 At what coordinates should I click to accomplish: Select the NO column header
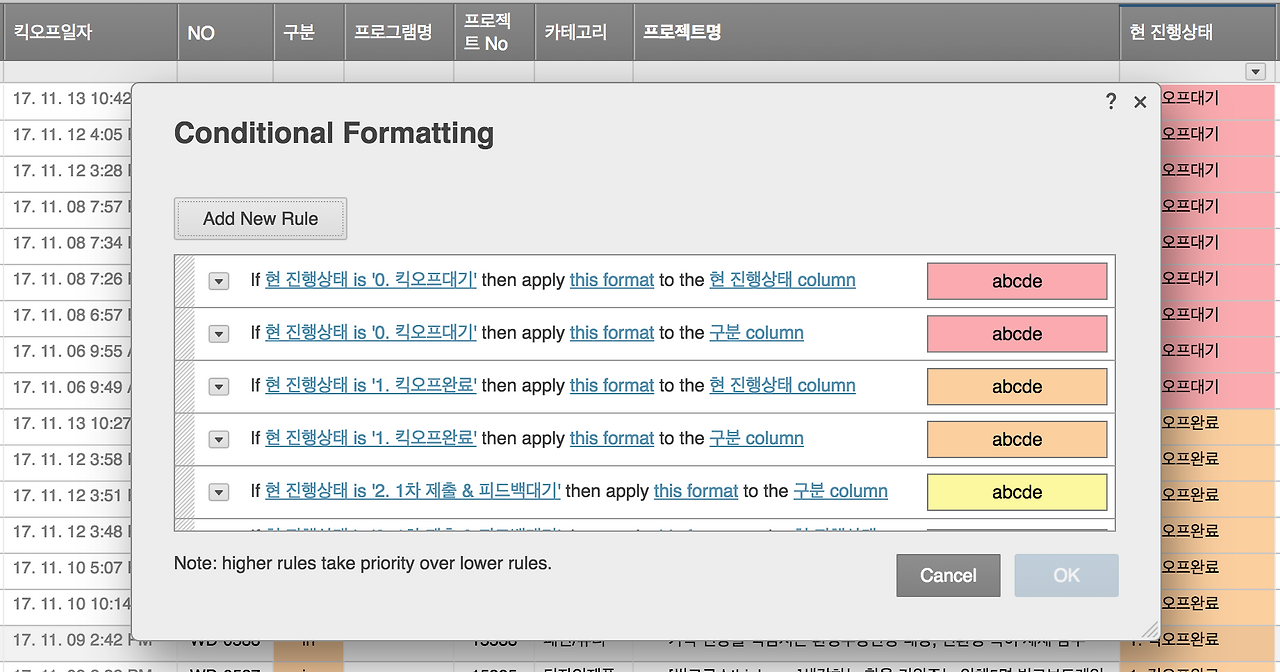pyautogui.click(x=226, y=31)
